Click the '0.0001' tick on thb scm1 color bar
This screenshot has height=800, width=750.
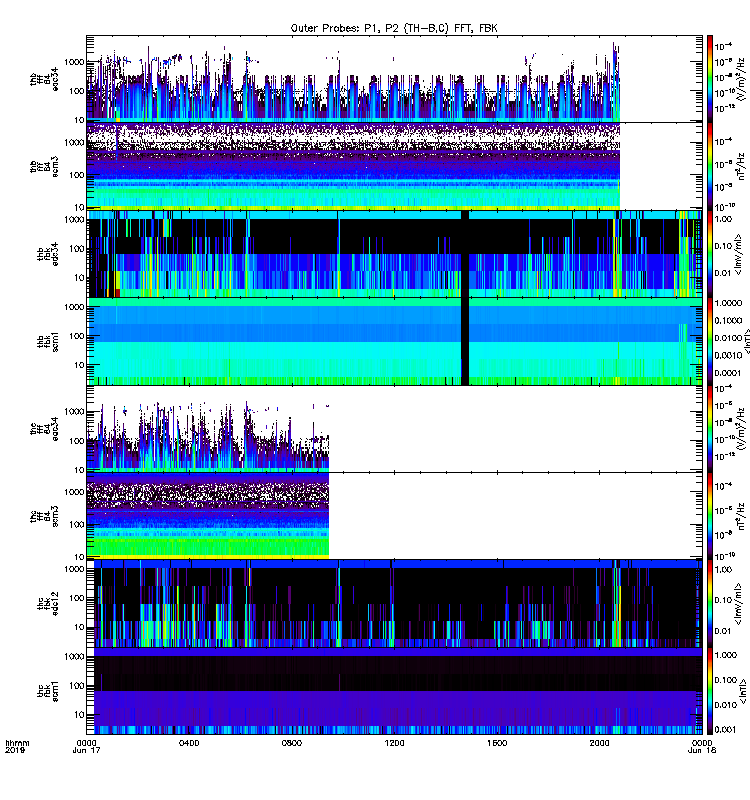coord(728,373)
